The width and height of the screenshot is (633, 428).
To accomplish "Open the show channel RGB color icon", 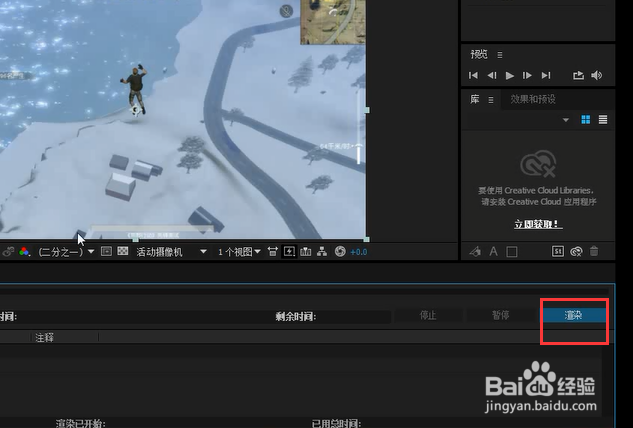I will coord(24,252).
